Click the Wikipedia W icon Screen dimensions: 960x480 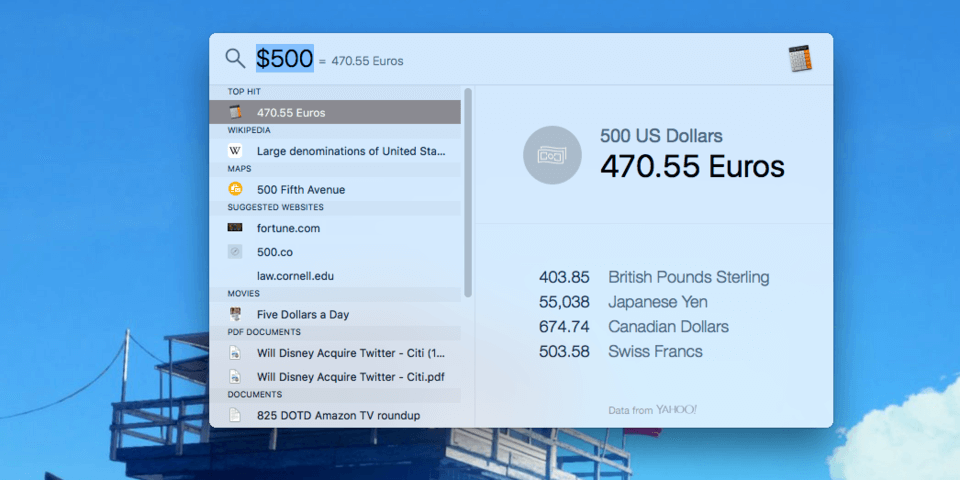click(x=235, y=151)
